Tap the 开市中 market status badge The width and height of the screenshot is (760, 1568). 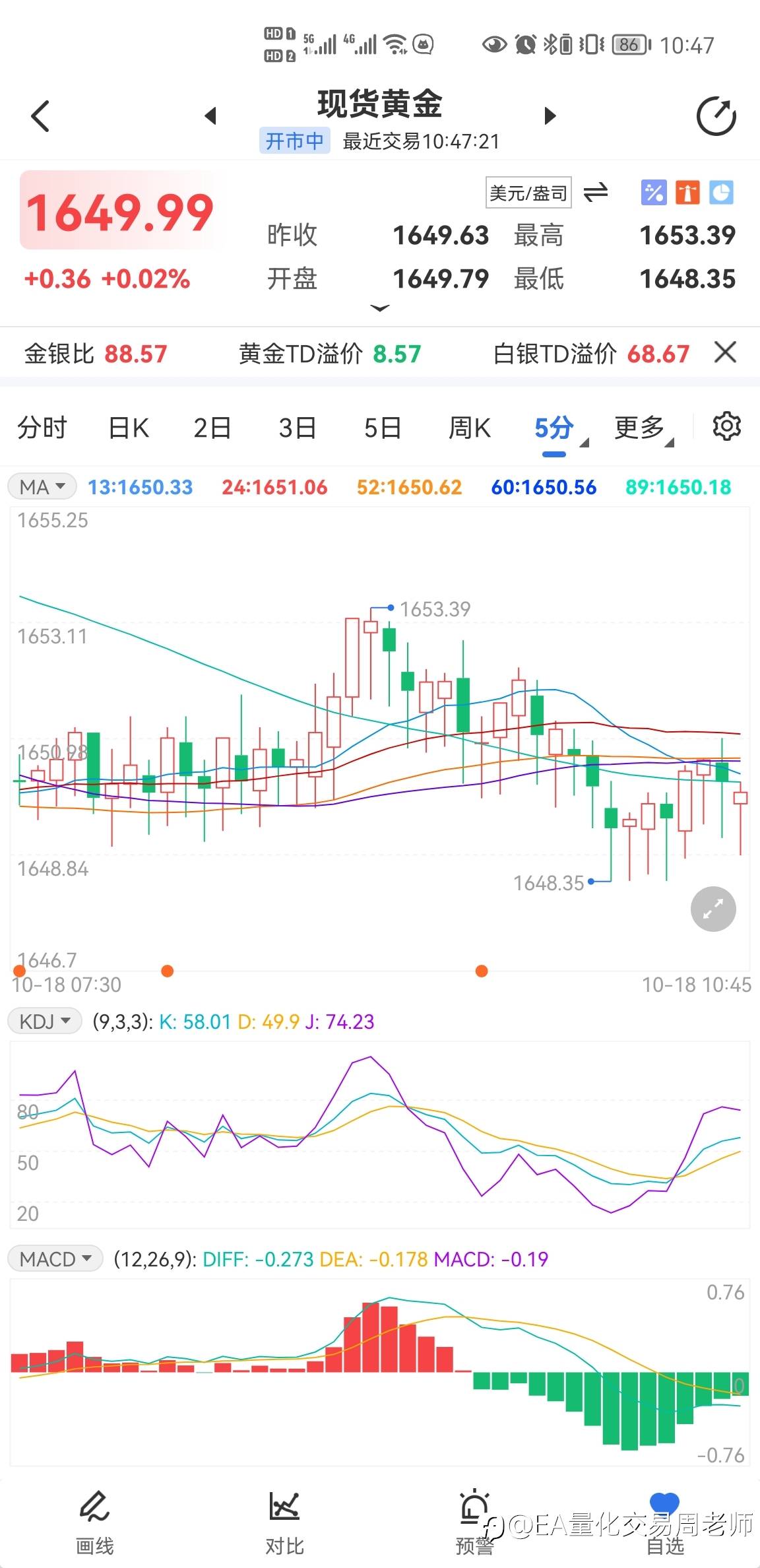tap(294, 141)
